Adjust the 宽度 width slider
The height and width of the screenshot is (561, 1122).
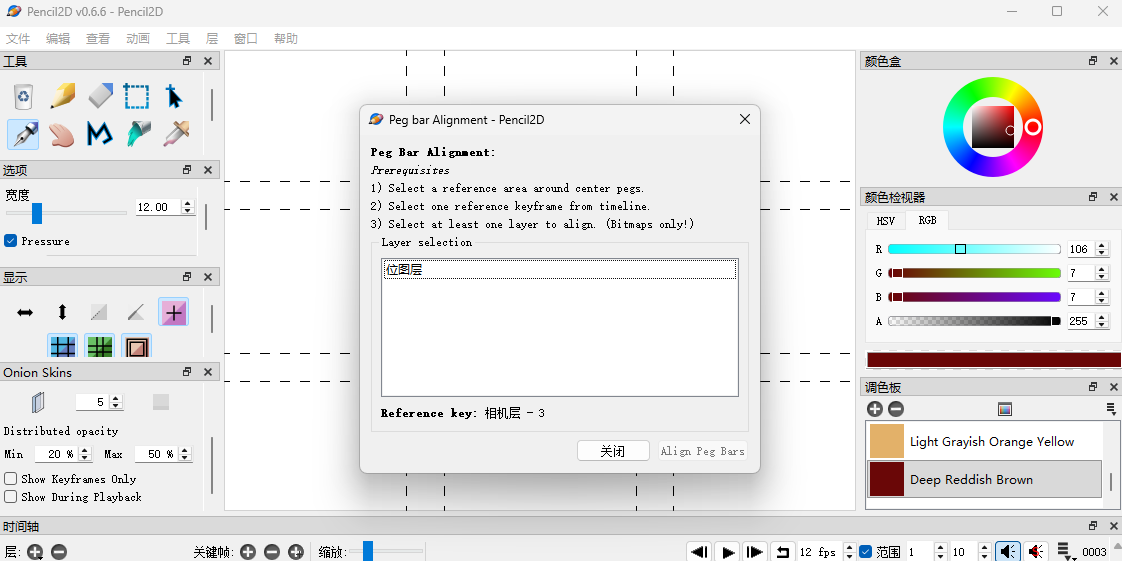[66, 213]
